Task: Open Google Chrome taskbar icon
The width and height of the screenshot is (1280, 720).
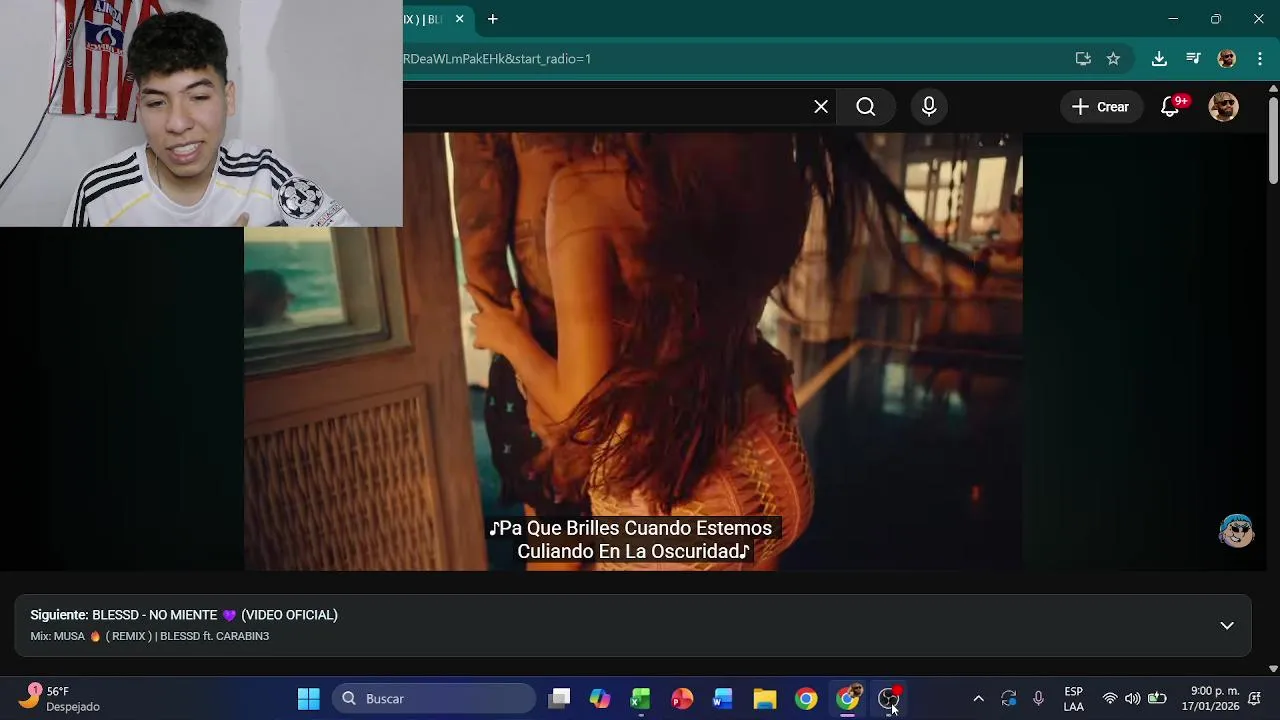Action: click(x=806, y=699)
